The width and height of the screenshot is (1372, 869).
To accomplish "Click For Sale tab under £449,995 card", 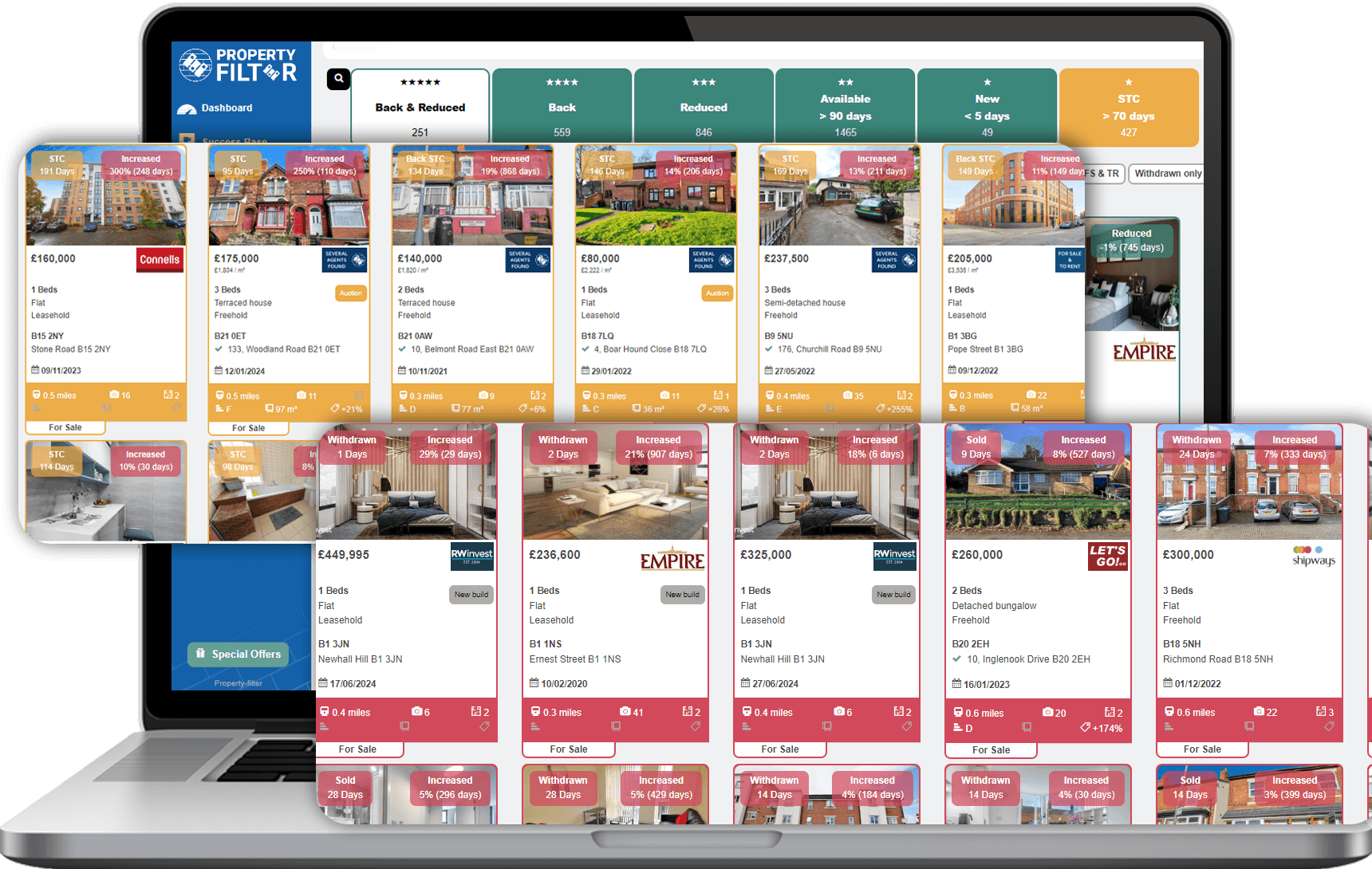I will point(358,749).
